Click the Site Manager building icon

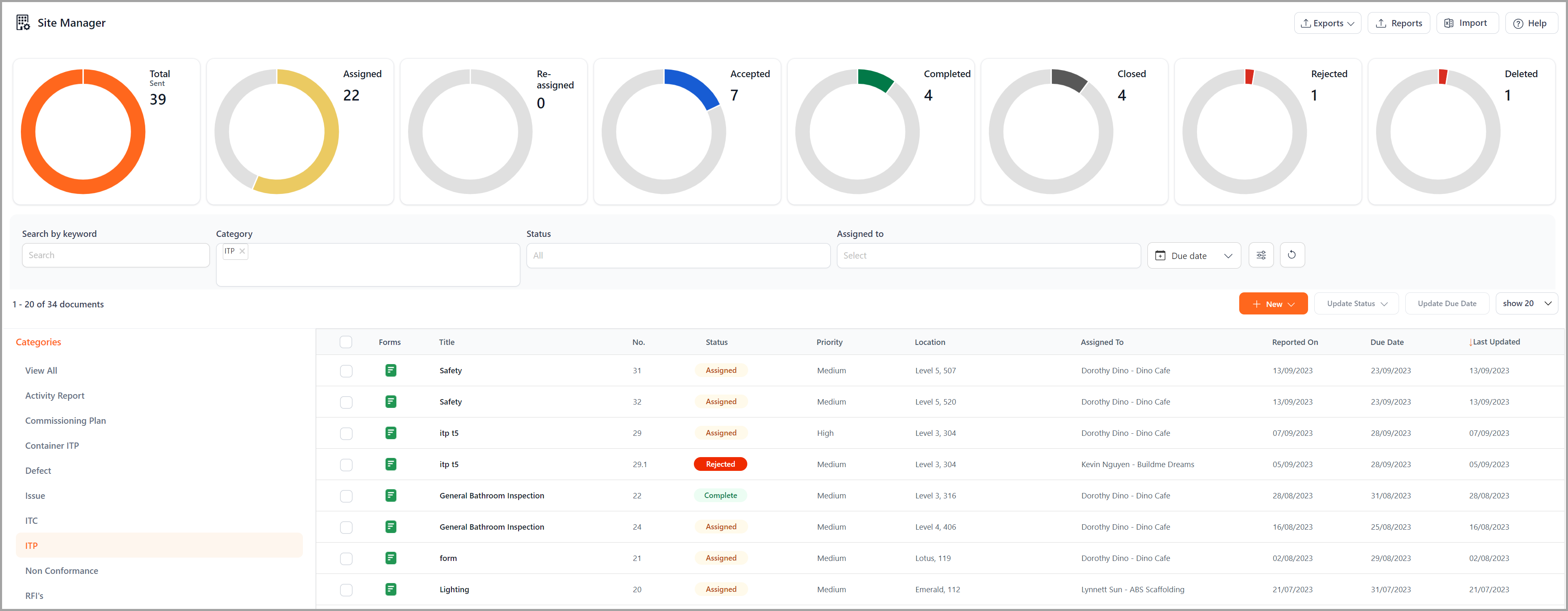[23, 23]
